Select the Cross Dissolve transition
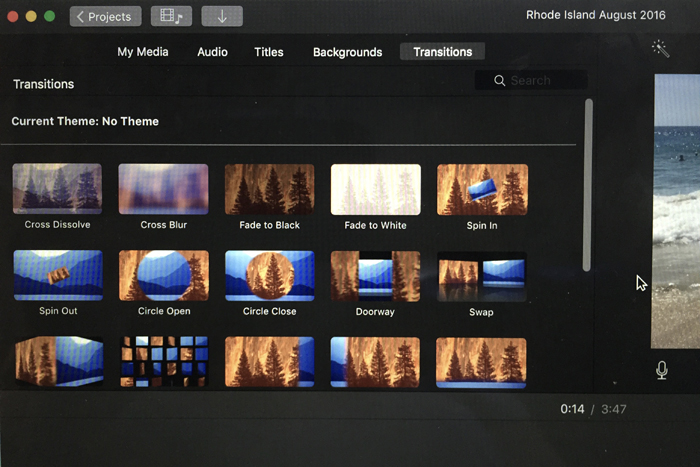 click(57, 189)
